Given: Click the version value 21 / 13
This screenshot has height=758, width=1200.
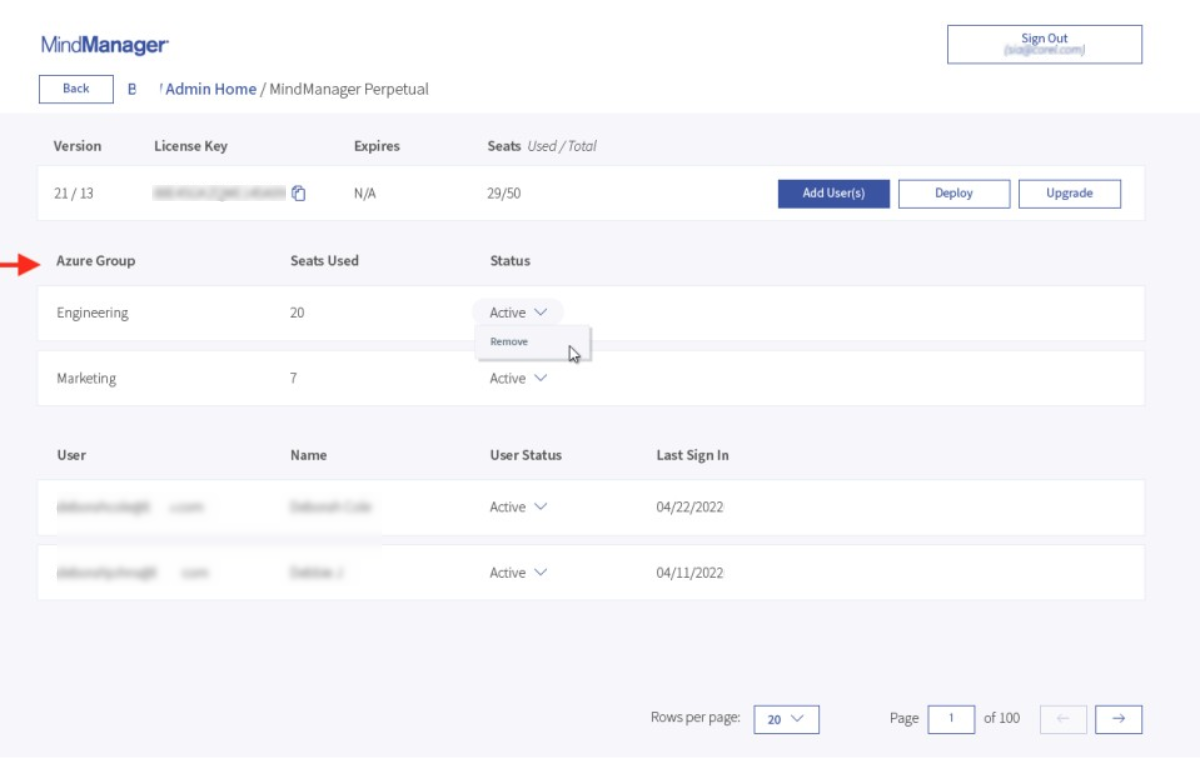Looking at the screenshot, I should tap(74, 194).
